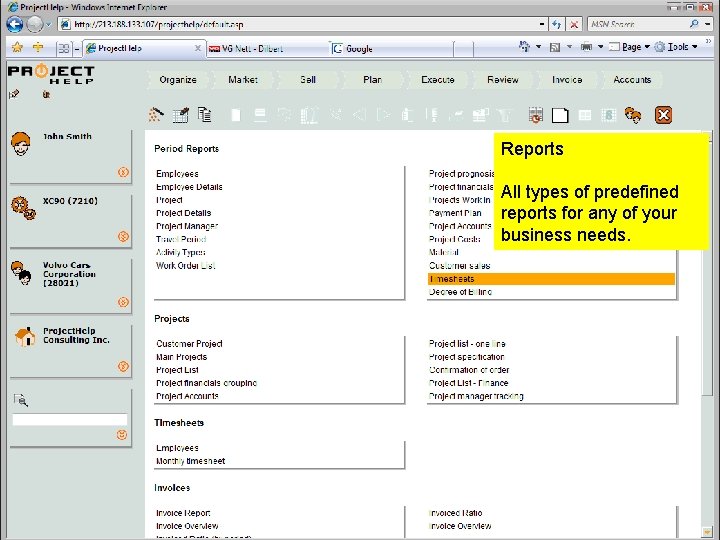Switch to the VG Nett - Dilbert tab
Screen dimensions: 720x540
266,49
